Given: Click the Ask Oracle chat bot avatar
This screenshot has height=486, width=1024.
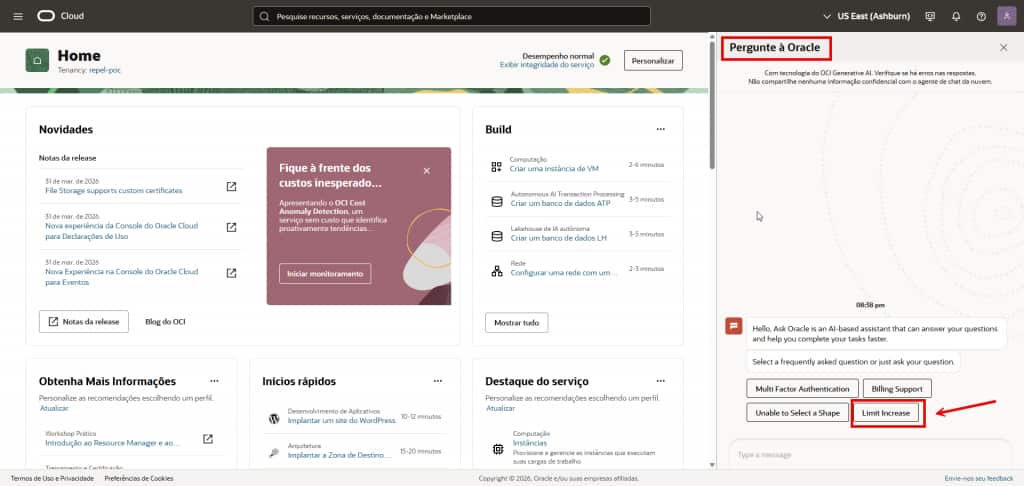Looking at the screenshot, I should [x=733, y=325].
